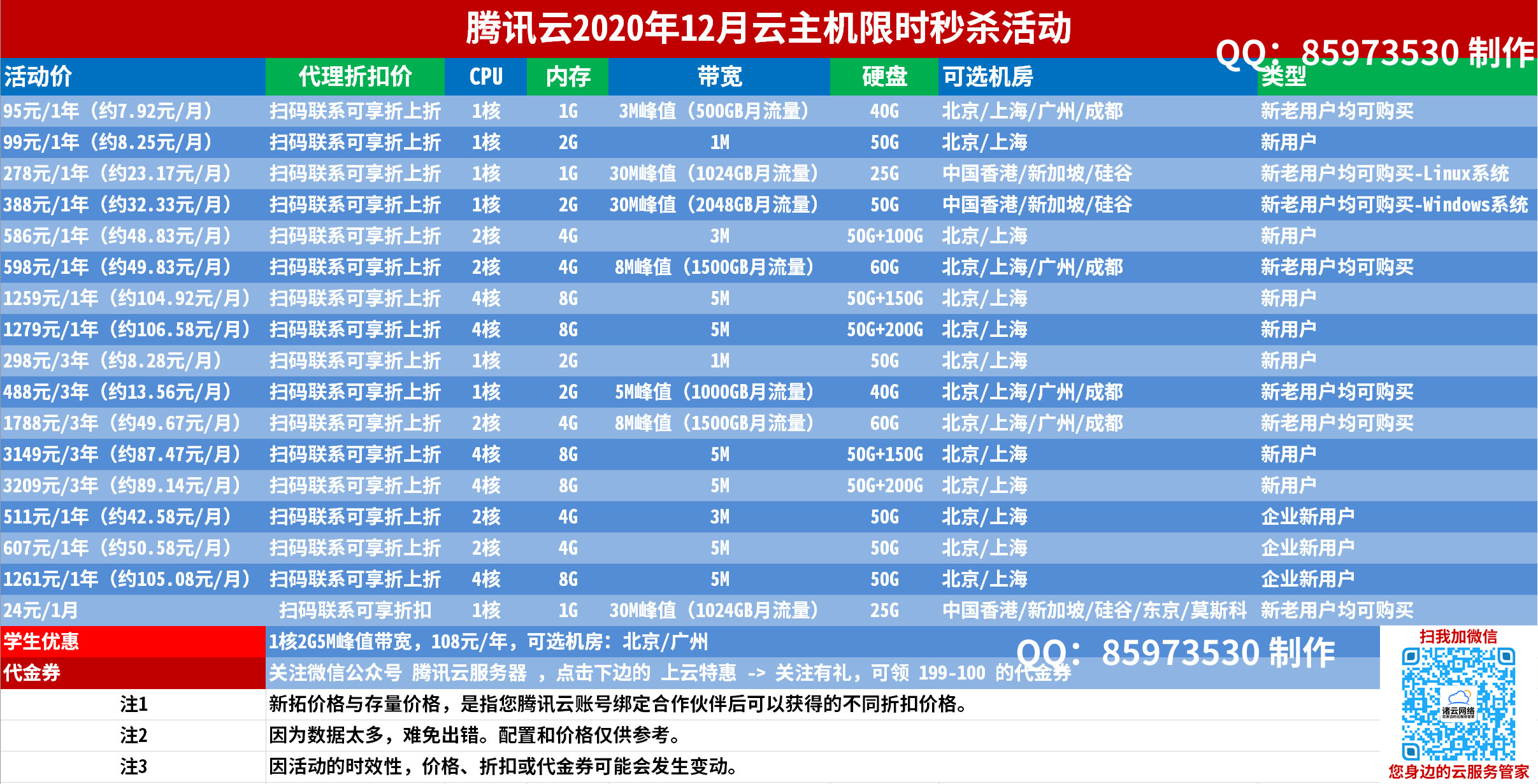Click the 30M峰值（2048GB月流量） bandwidth cell
The image size is (1538, 784).
pyautogui.click(x=719, y=205)
